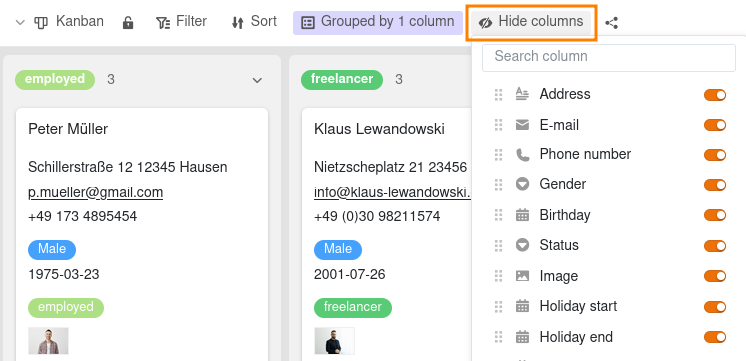Viewport: 746px width, 361px height.
Task: Click the birthday 1975-03-23
Action: (x=64, y=274)
